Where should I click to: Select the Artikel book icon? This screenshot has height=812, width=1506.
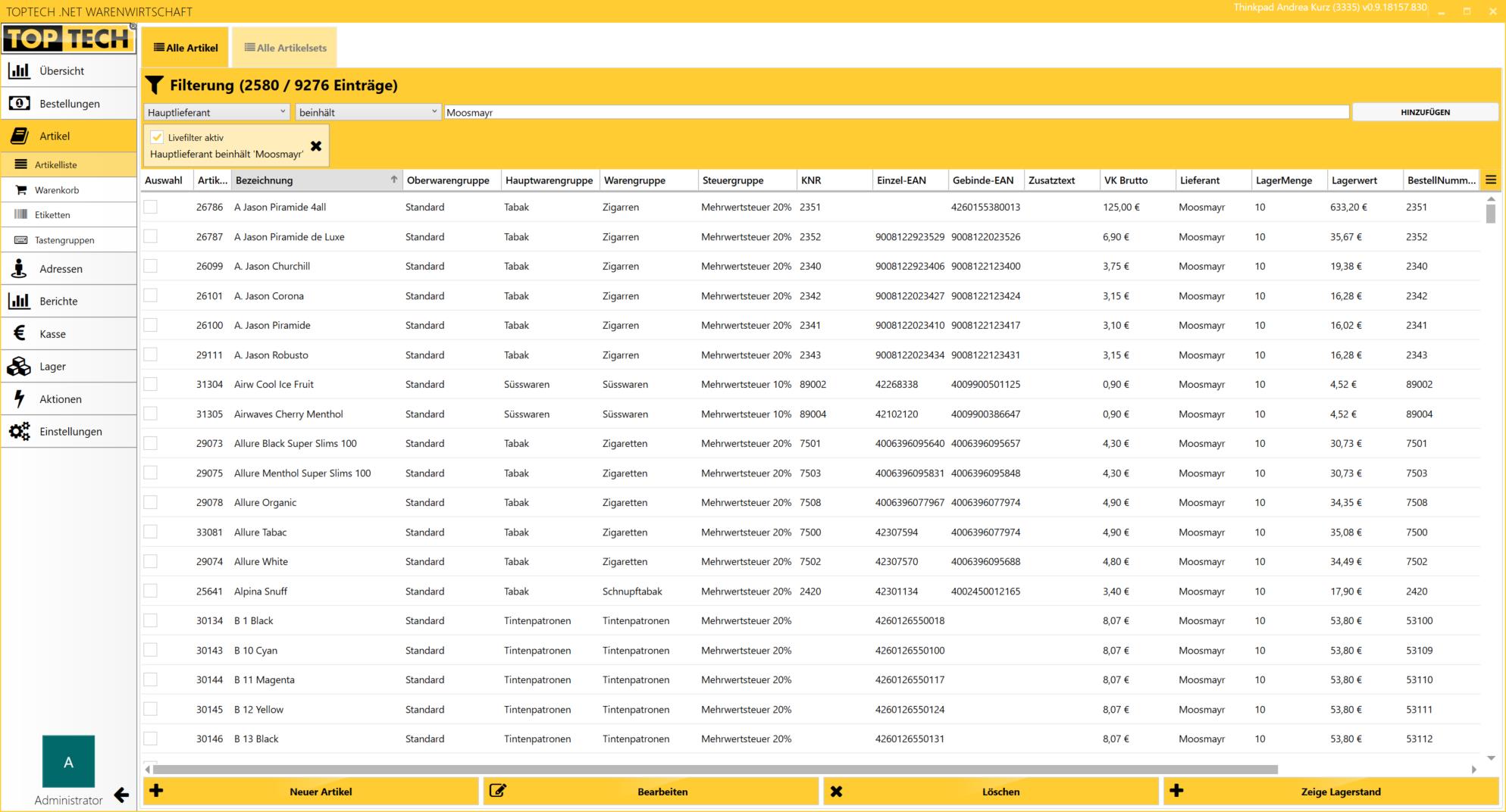pos(19,136)
